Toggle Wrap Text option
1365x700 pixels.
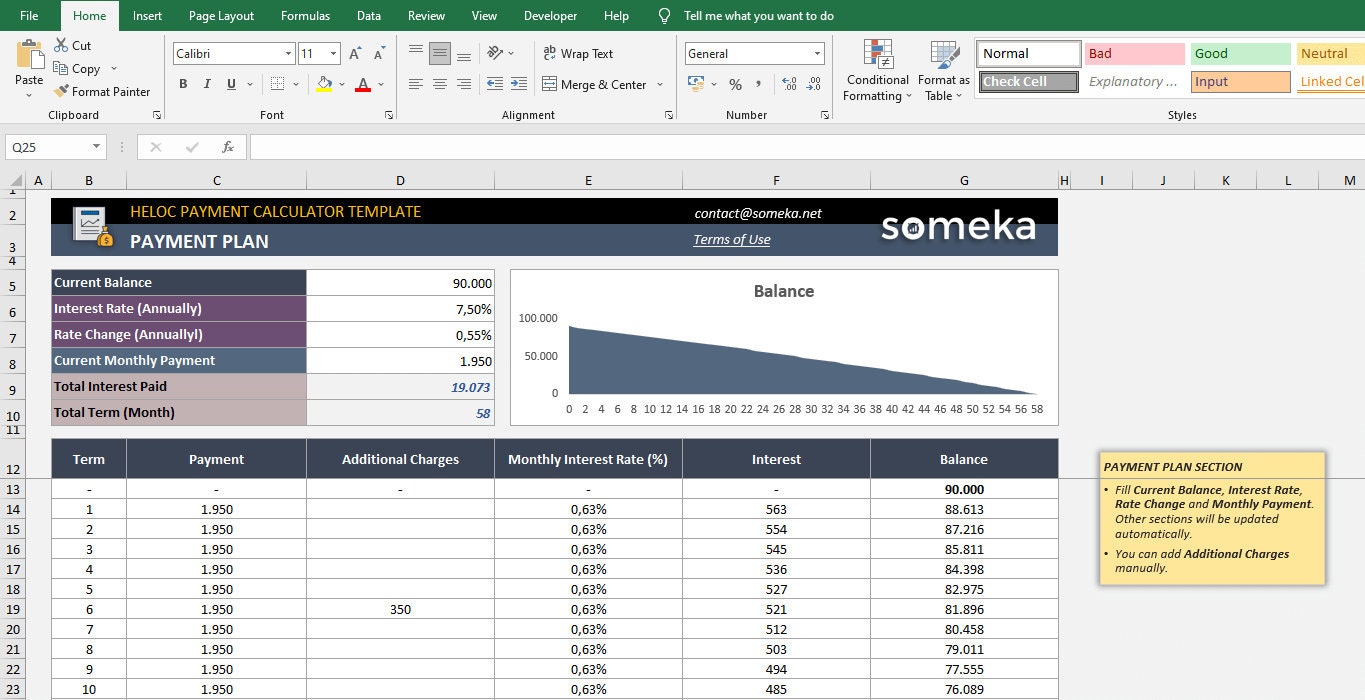(578, 54)
